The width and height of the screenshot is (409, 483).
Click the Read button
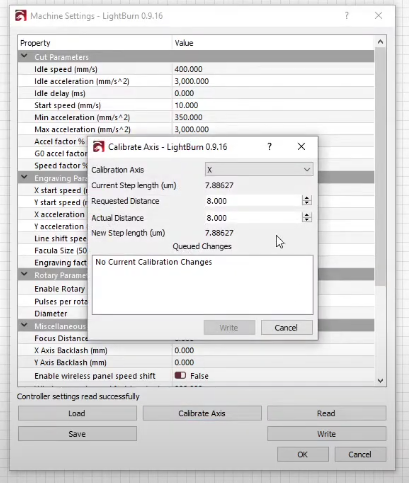point(326,413)
